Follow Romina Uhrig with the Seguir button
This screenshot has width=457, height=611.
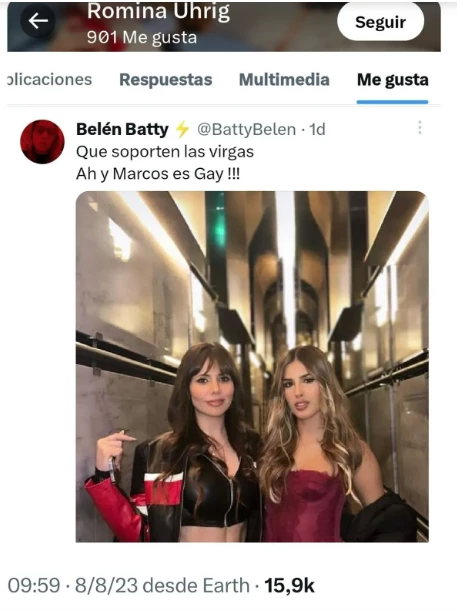[x=380, y=22]
